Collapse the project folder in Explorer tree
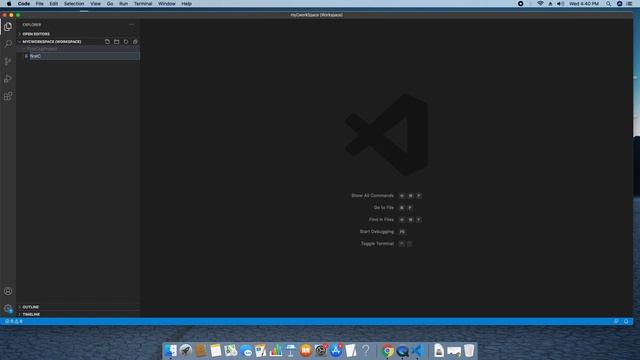This screenshot has width=640, height=360. [x=78, y=49]
